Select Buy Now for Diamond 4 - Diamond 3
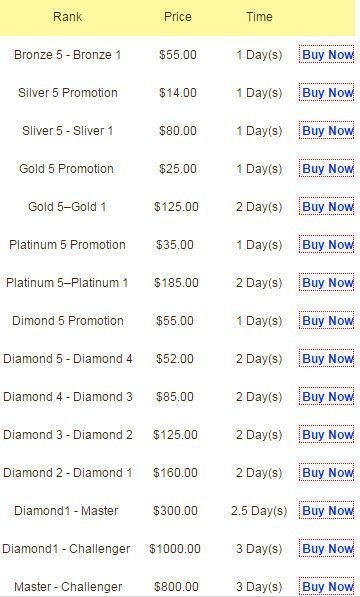Image resolution: width=360 pixels, height=597 pixels. pyautogui.click(x=327, y=397)
